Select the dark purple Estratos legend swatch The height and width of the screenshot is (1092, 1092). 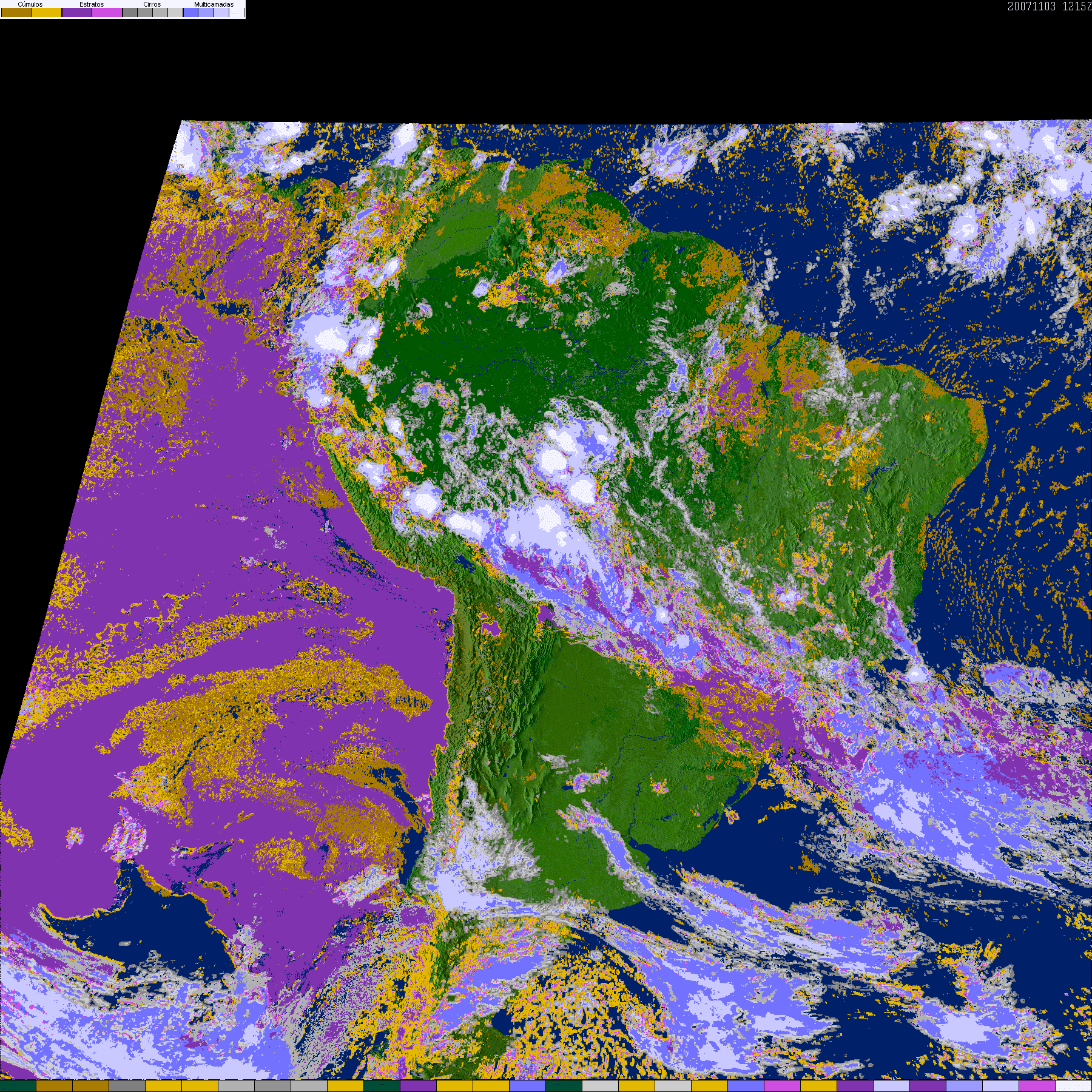tap(77, 12)
